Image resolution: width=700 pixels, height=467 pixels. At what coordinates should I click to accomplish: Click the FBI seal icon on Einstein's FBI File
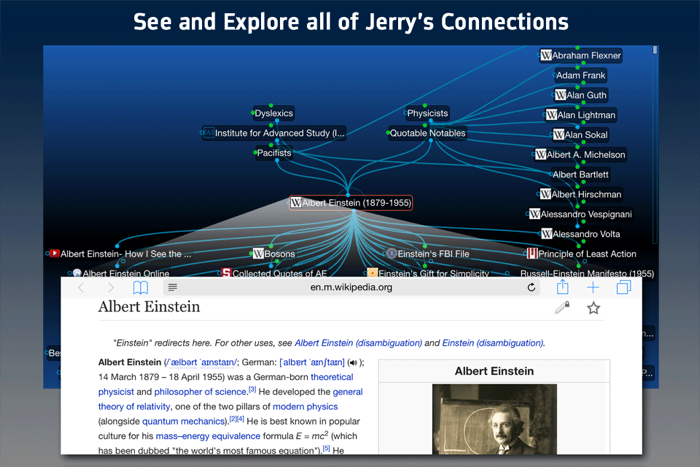tap(392, 254)
